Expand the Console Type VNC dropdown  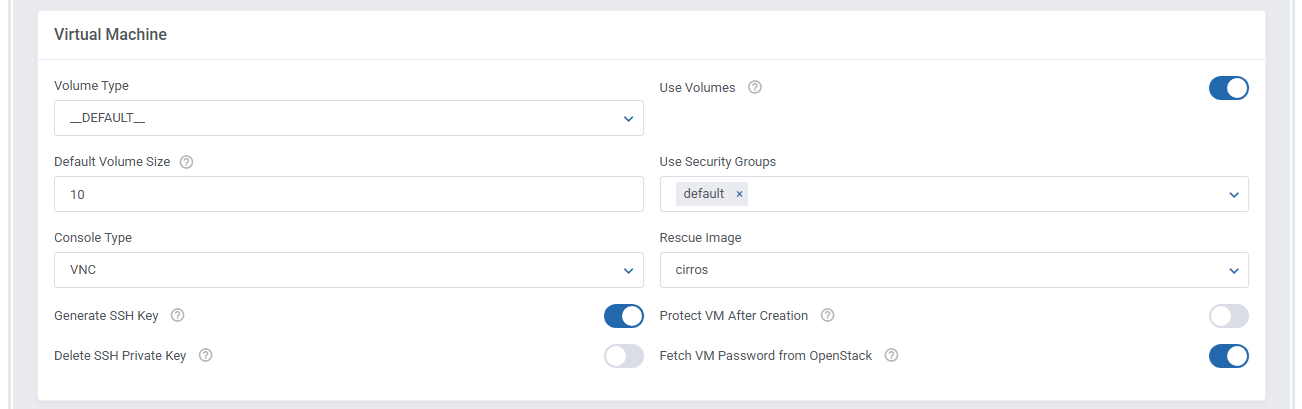(348, 270)
